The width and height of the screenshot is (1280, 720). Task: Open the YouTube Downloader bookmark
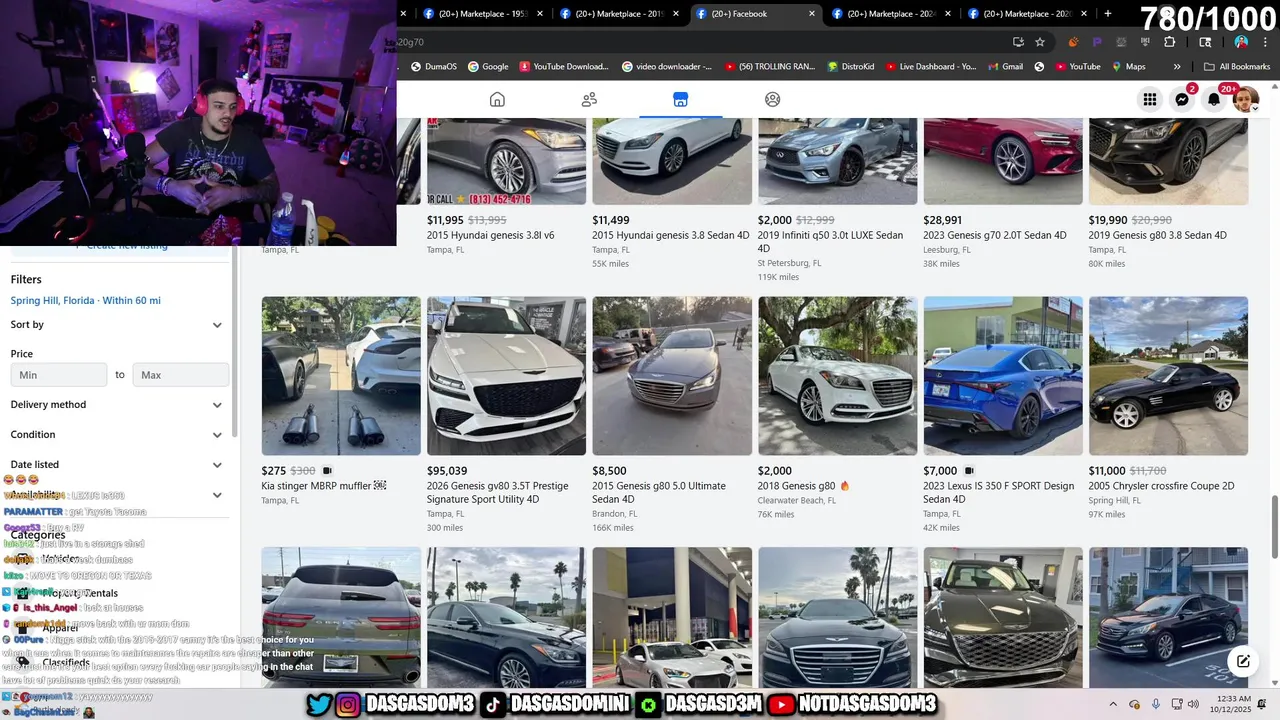point(564,67)
